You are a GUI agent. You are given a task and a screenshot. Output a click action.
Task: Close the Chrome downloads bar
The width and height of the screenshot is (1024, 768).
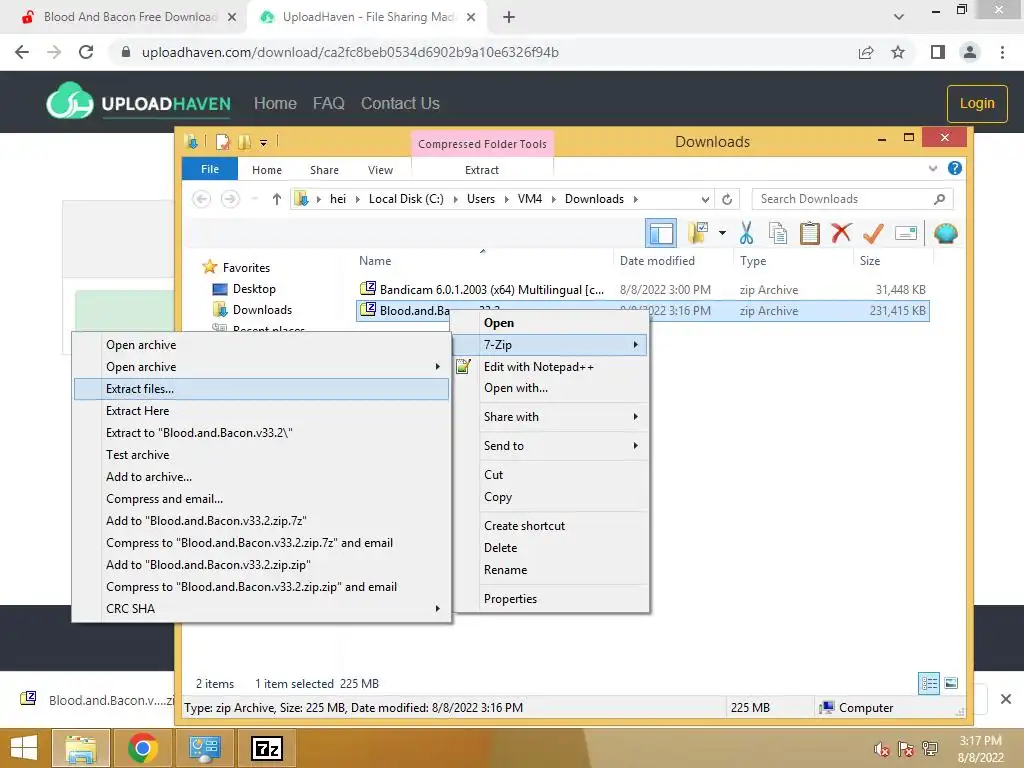point(1006,699)
